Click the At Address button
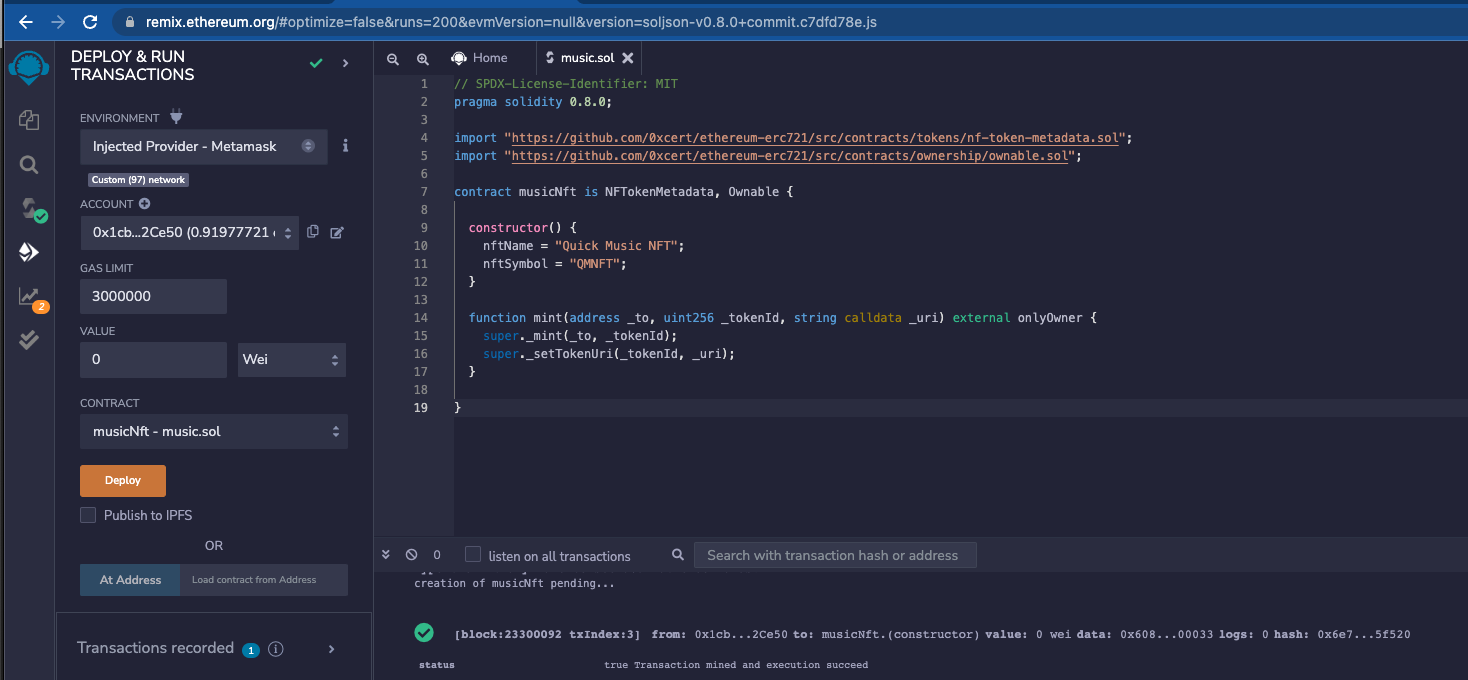Viewport: 1468px width, 680px height. 130,580
